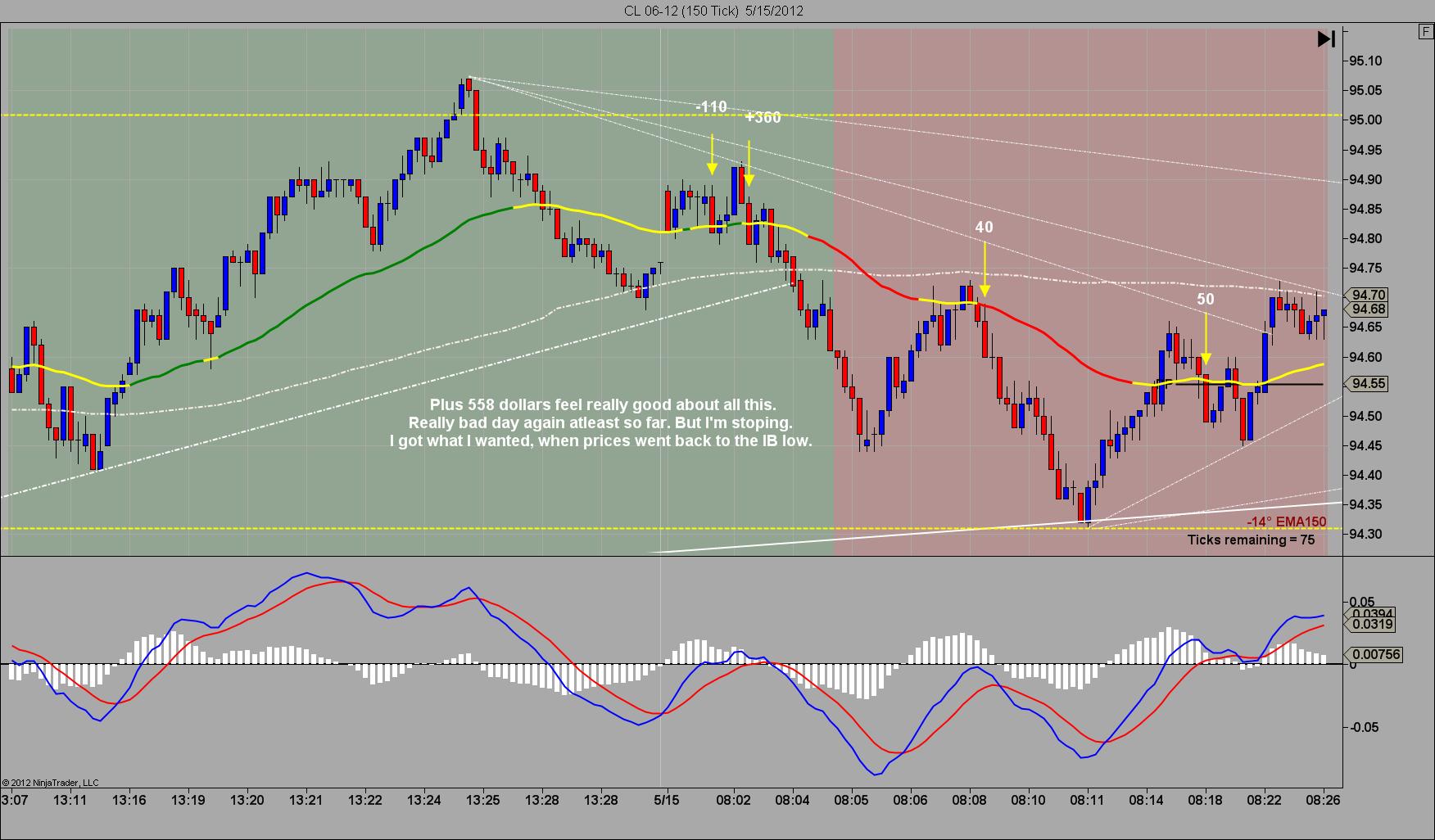Screen dimensions: 1435x840
Task: Click the 13:24 time axis label
Action: coord(423,800)
